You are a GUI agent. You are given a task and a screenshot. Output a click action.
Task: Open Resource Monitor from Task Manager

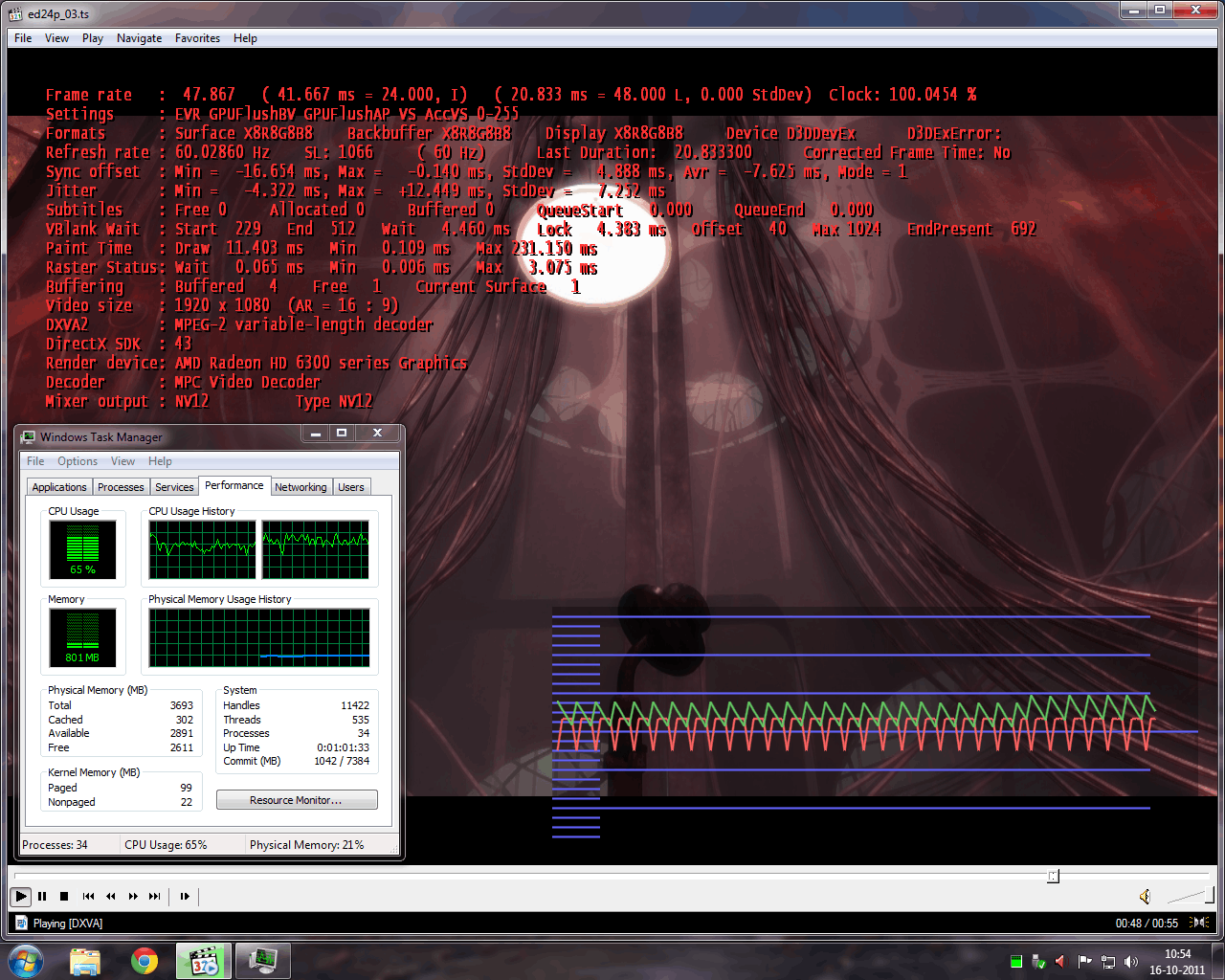coord(297,800)
